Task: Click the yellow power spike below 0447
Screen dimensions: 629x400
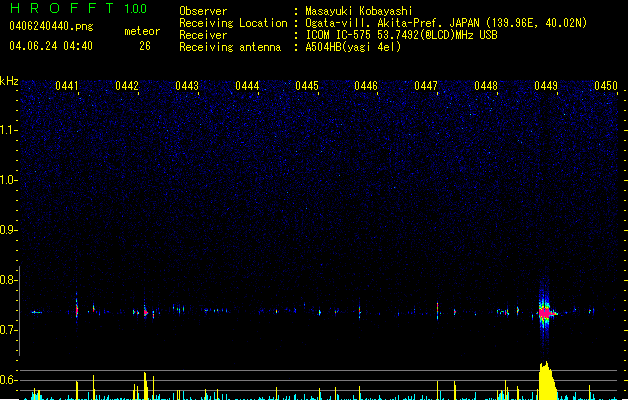Action: 437,390
